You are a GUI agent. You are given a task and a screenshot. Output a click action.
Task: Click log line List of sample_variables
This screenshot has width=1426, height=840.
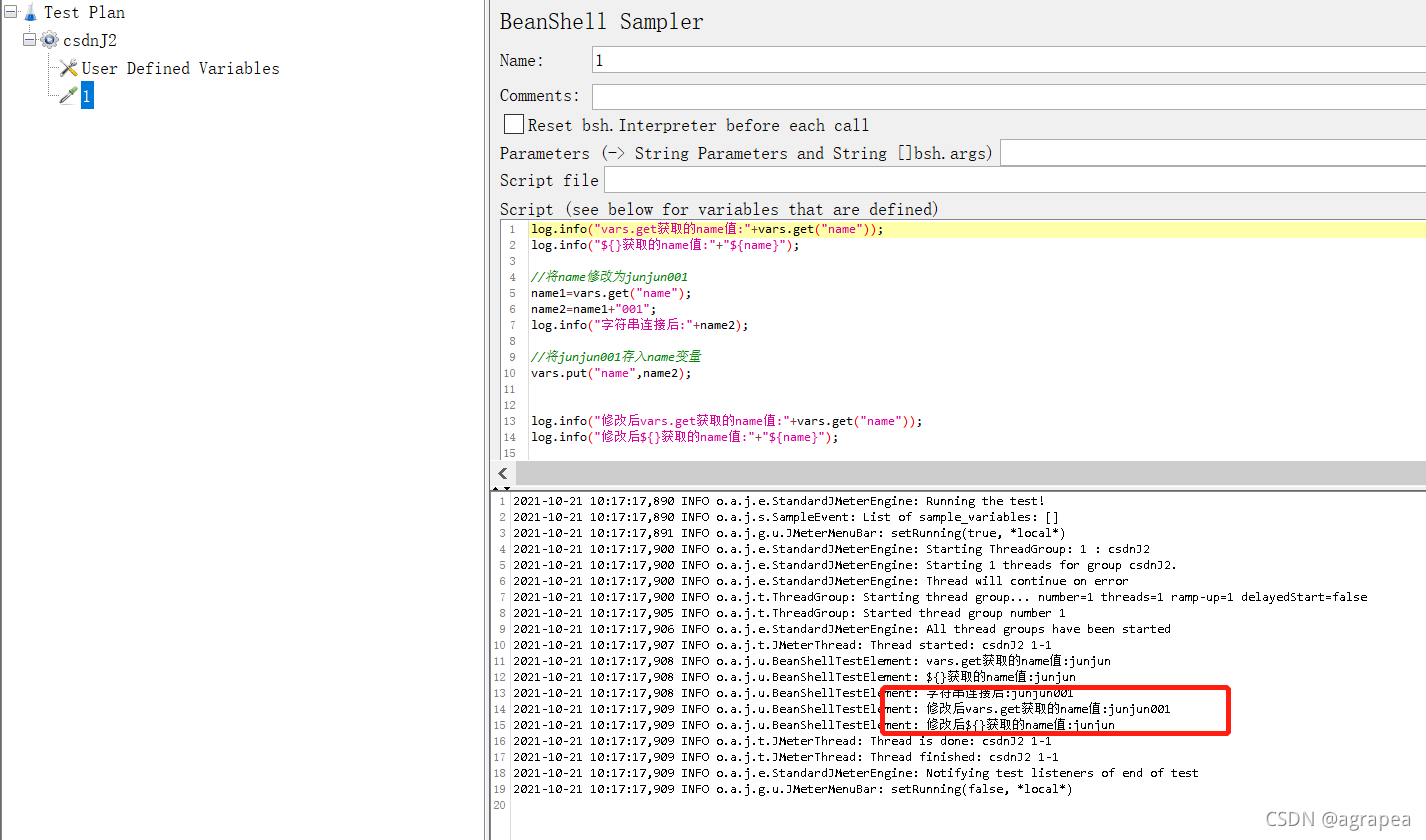point(786,517)
